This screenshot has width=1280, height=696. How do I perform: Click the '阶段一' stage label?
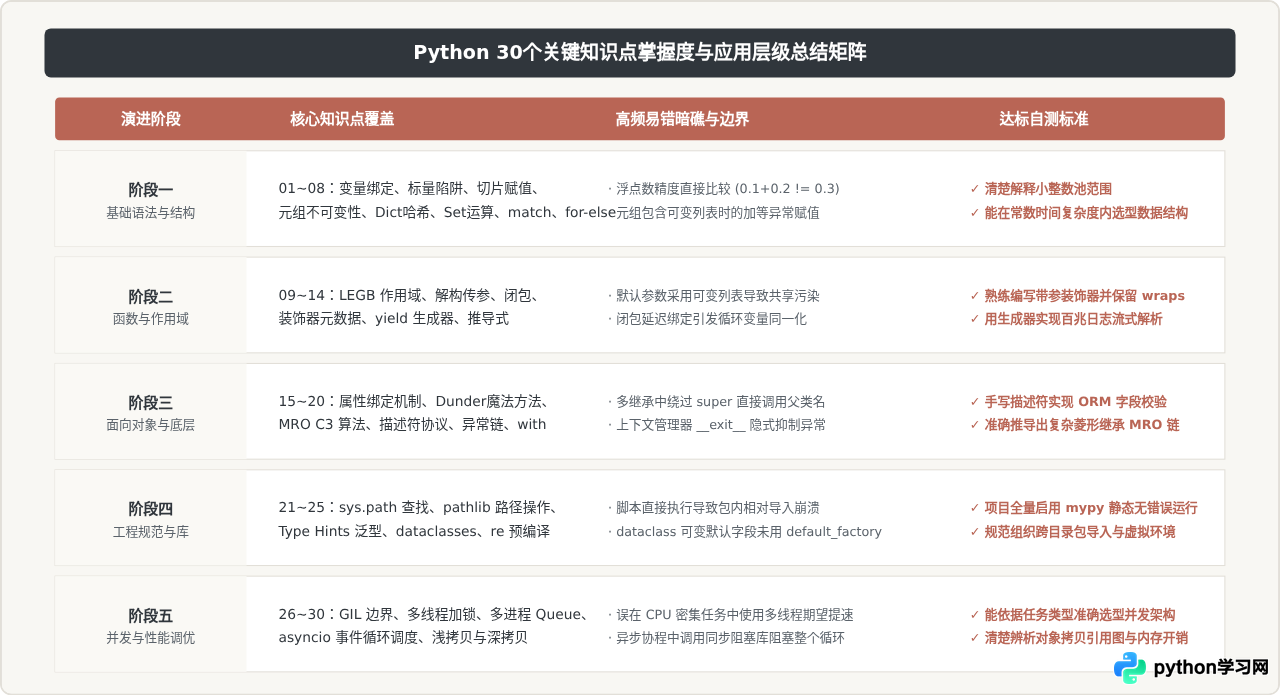click(151, 190)
